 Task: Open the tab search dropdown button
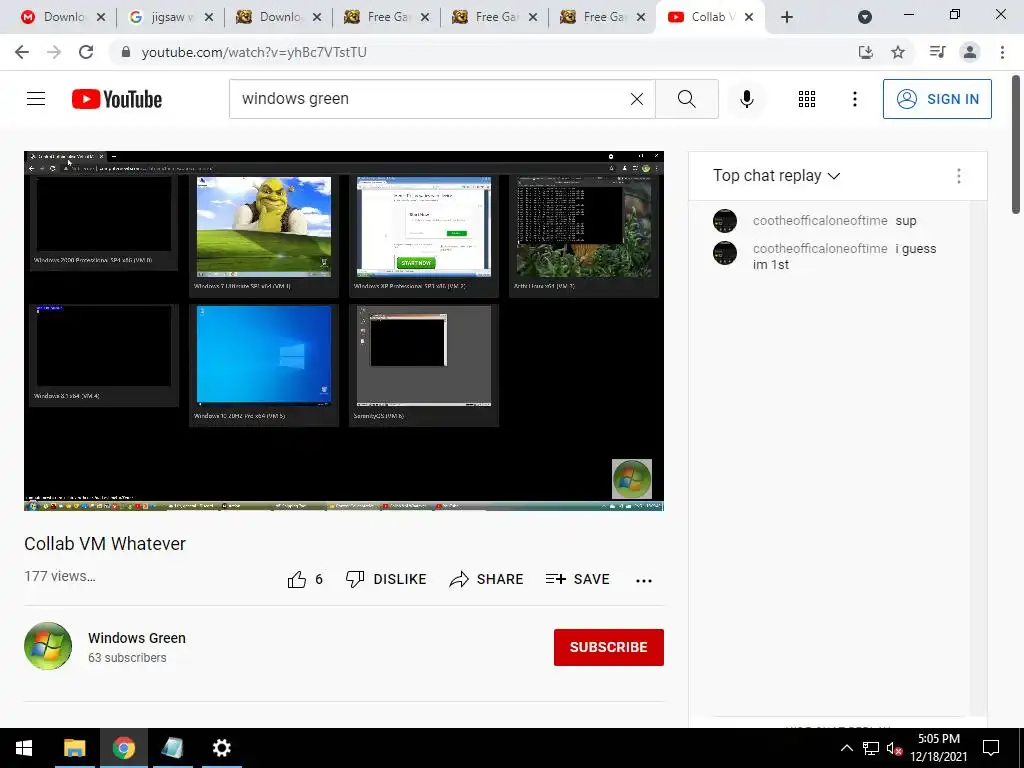pyautogui.click(x=865, y=17)
